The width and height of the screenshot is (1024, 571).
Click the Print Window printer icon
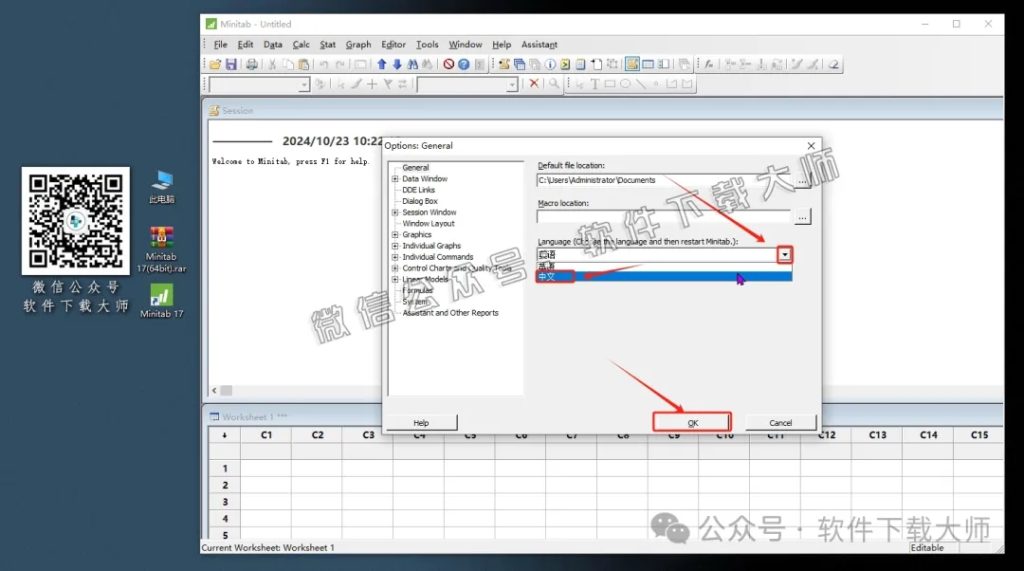pyautogui.click(x=251, y=64)
